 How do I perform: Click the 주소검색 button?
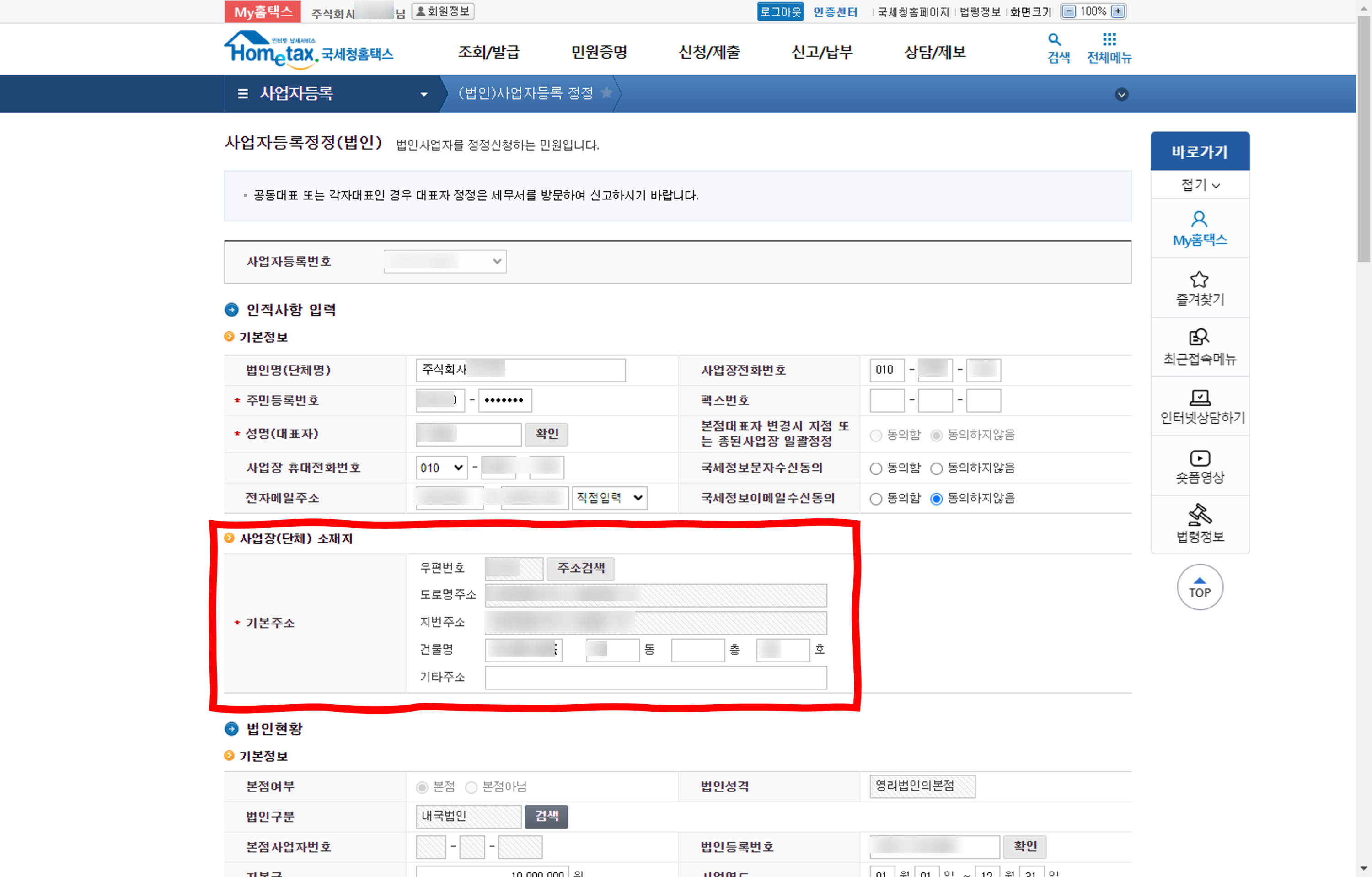580,568
